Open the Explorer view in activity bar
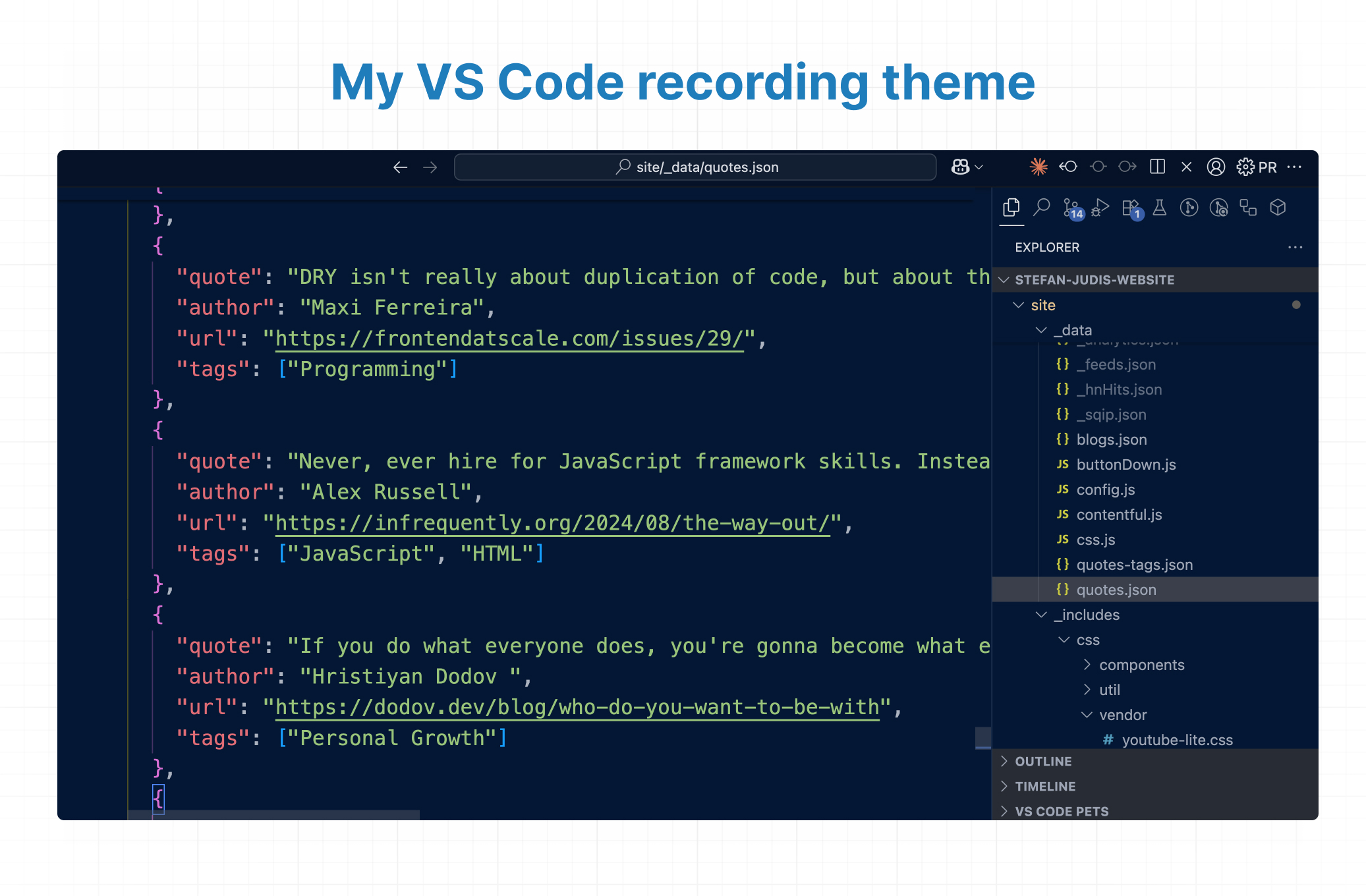 pos(1011,208)
